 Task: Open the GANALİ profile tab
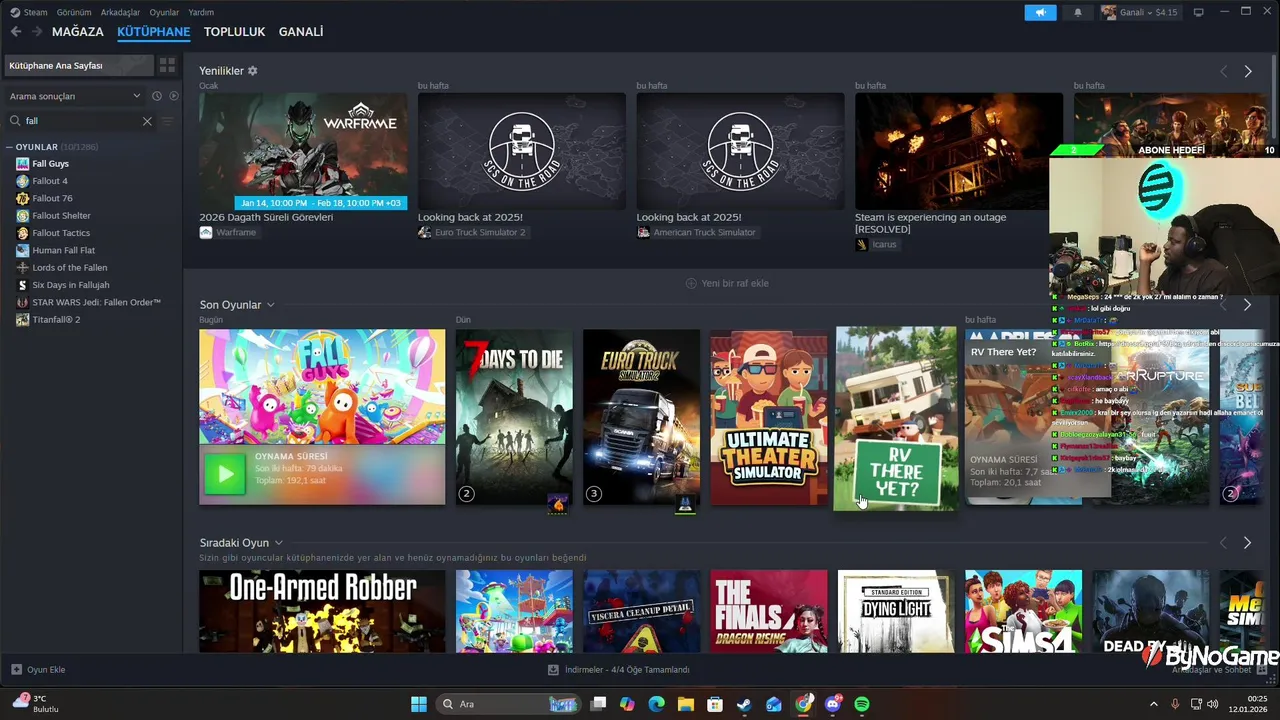click(300, 32)
